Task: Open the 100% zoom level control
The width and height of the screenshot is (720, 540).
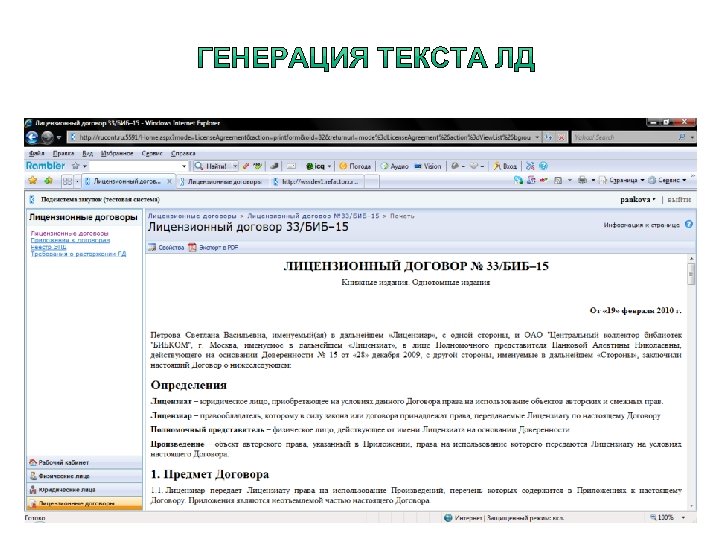Action: (x=668, y=518)
